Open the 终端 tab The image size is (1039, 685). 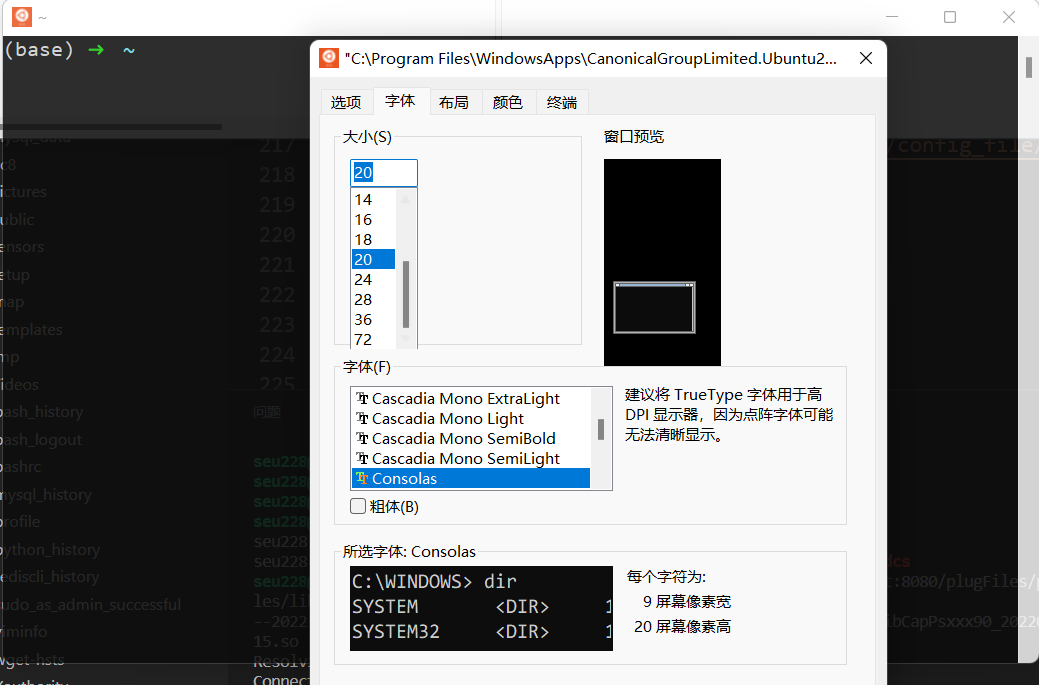click(x=561, y=101)
